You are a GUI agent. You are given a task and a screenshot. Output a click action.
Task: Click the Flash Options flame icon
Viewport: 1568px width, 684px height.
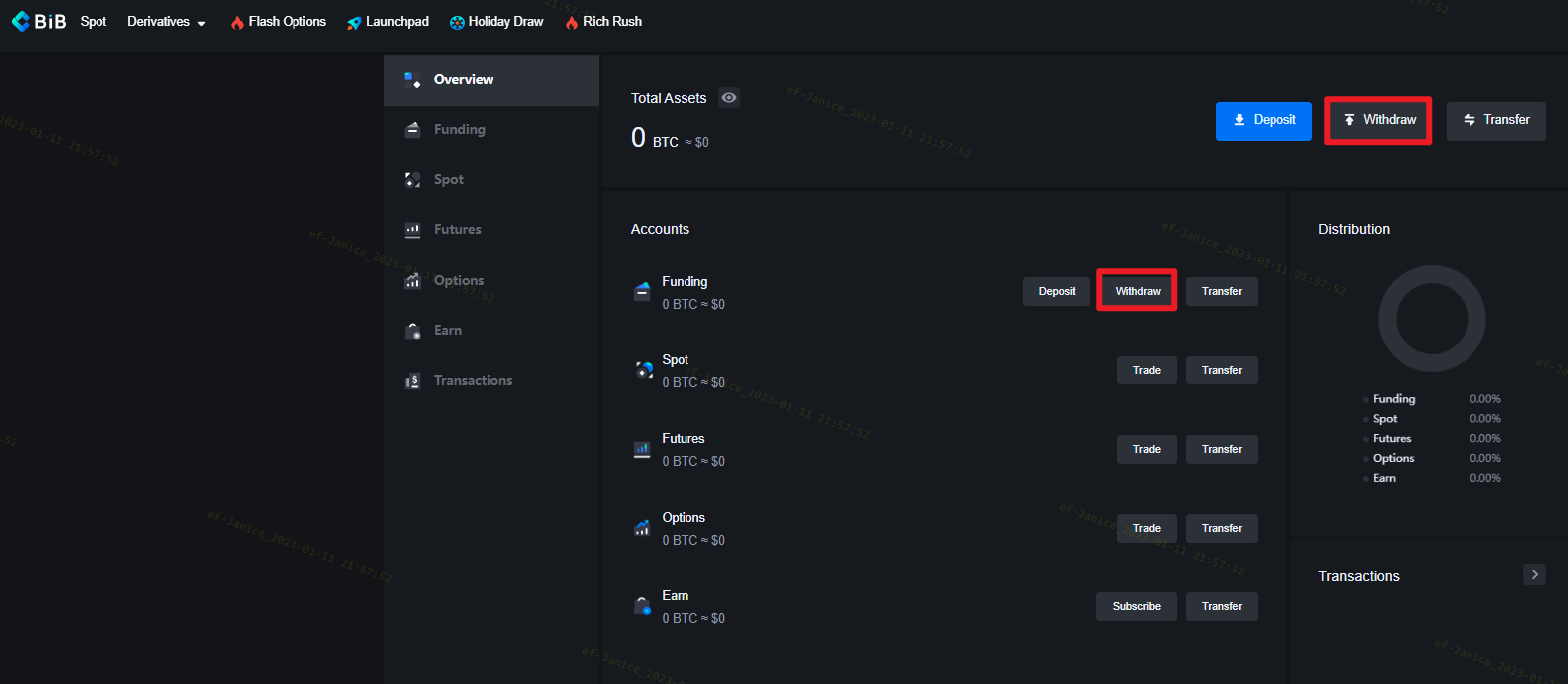click(237, 22)
